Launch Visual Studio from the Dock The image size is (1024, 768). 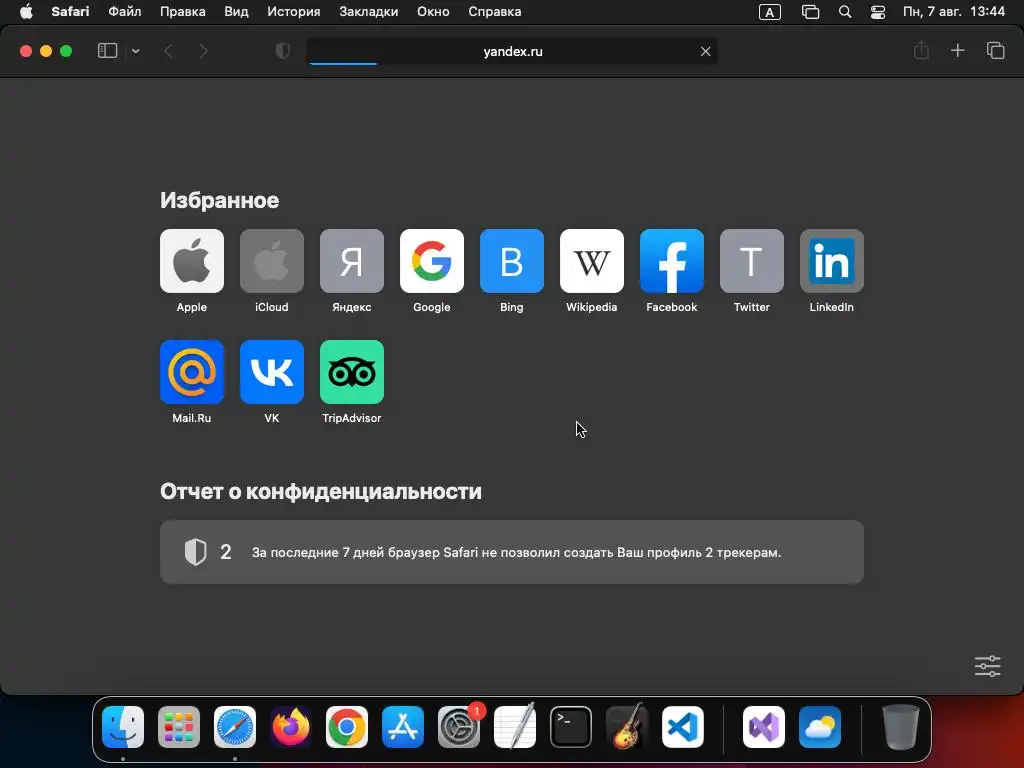point(764,727)
